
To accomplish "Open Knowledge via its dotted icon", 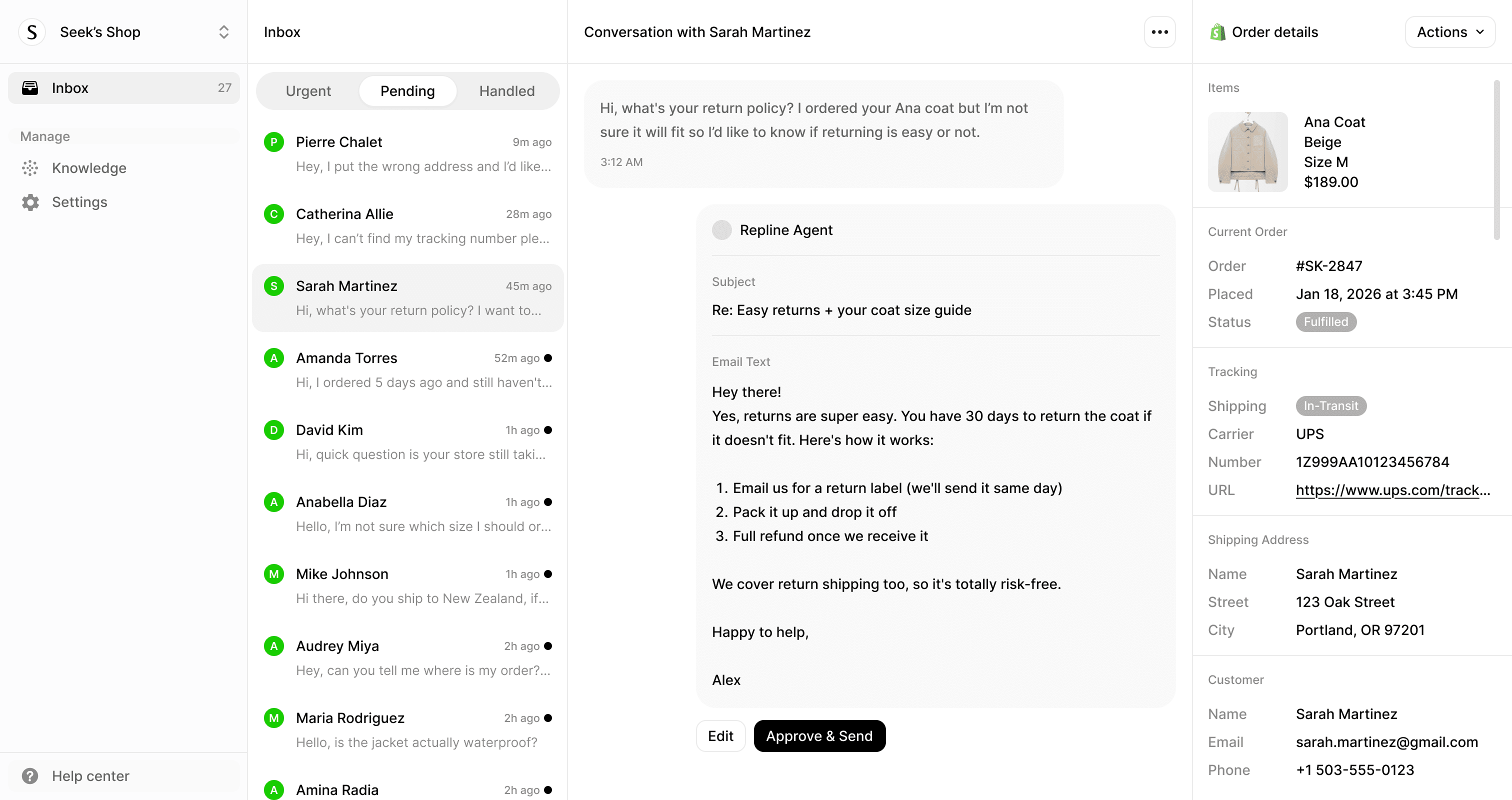I will 30,168.
